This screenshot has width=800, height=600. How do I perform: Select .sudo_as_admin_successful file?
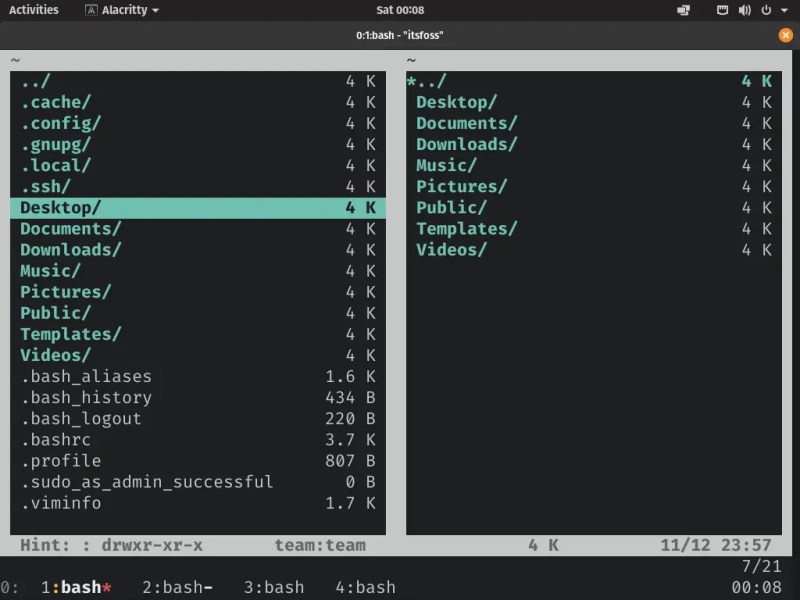click(146, 482)
